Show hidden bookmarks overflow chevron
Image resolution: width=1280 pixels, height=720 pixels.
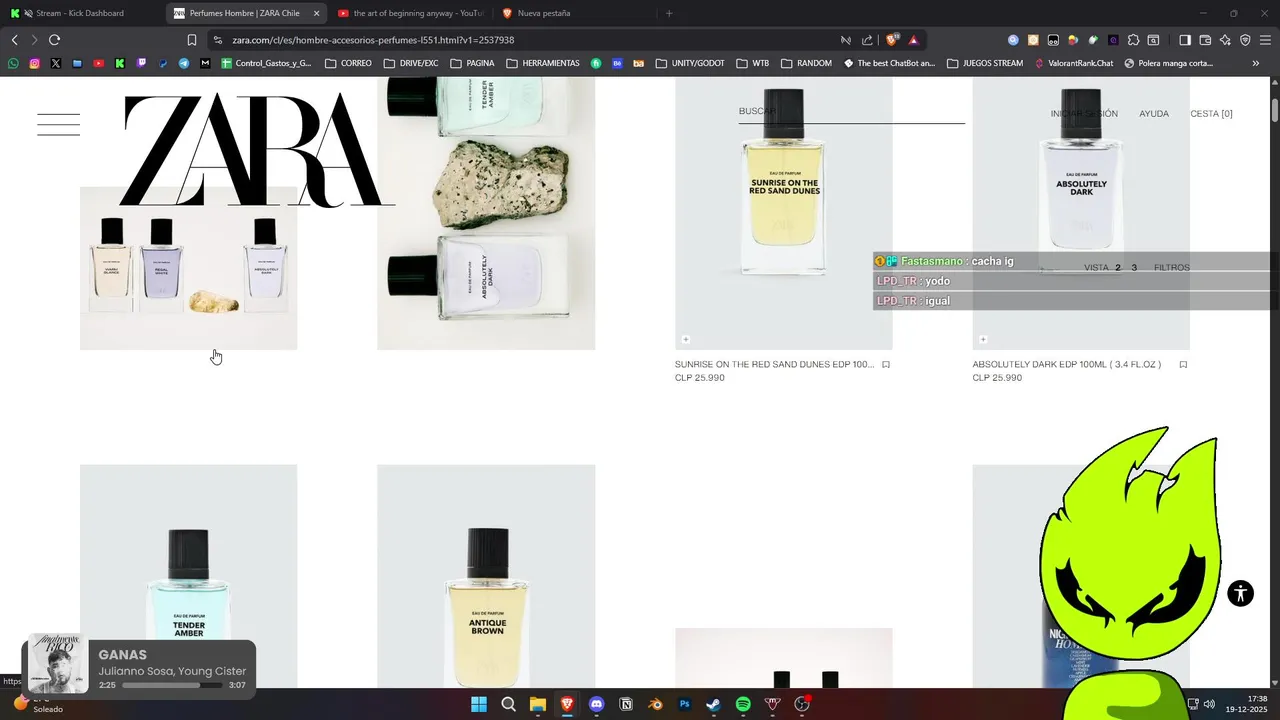[x=1256, y=63]
